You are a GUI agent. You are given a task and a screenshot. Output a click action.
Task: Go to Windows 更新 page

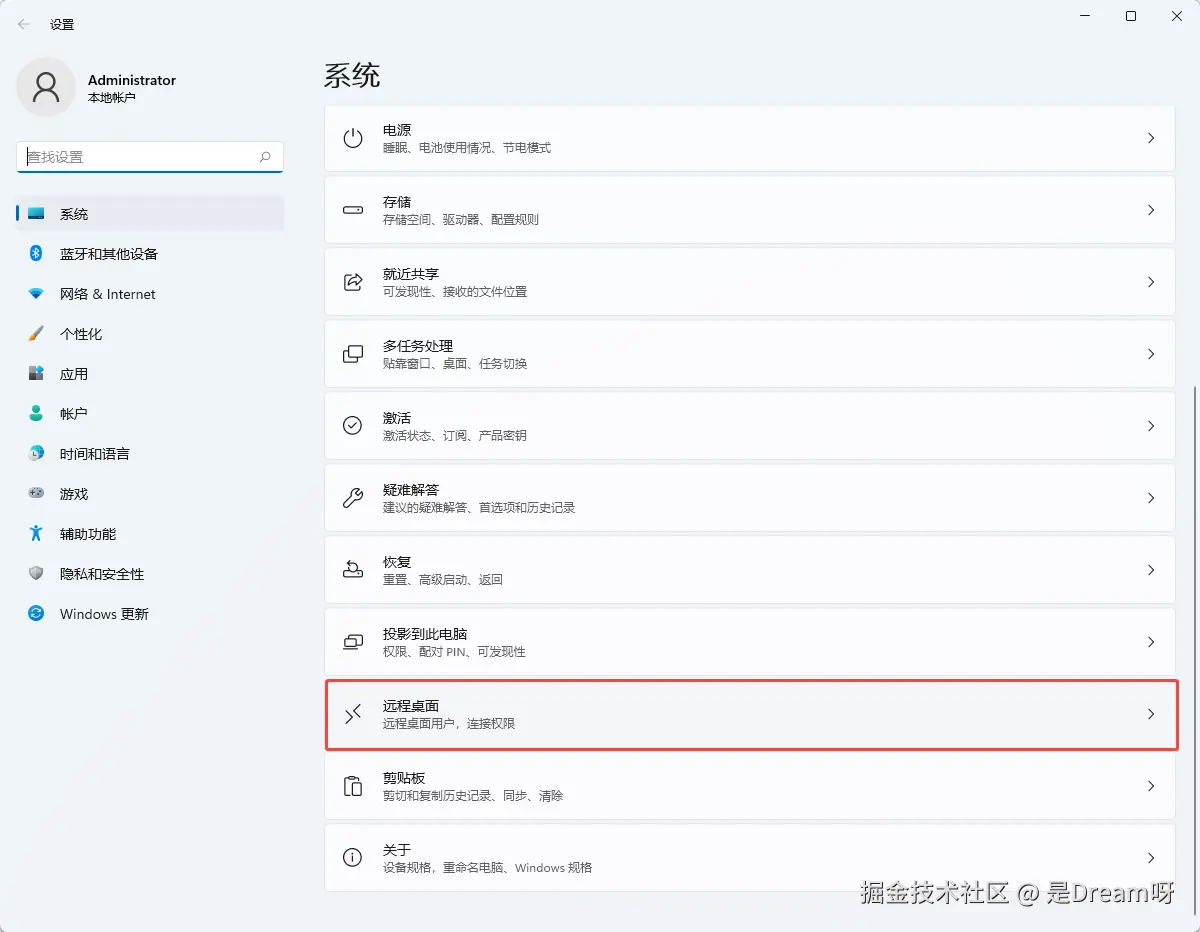tap(150, 614)
